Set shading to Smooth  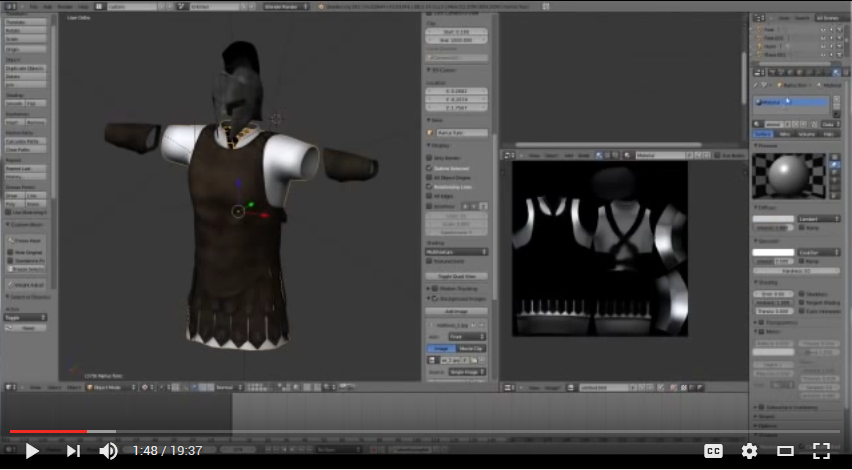15,103
